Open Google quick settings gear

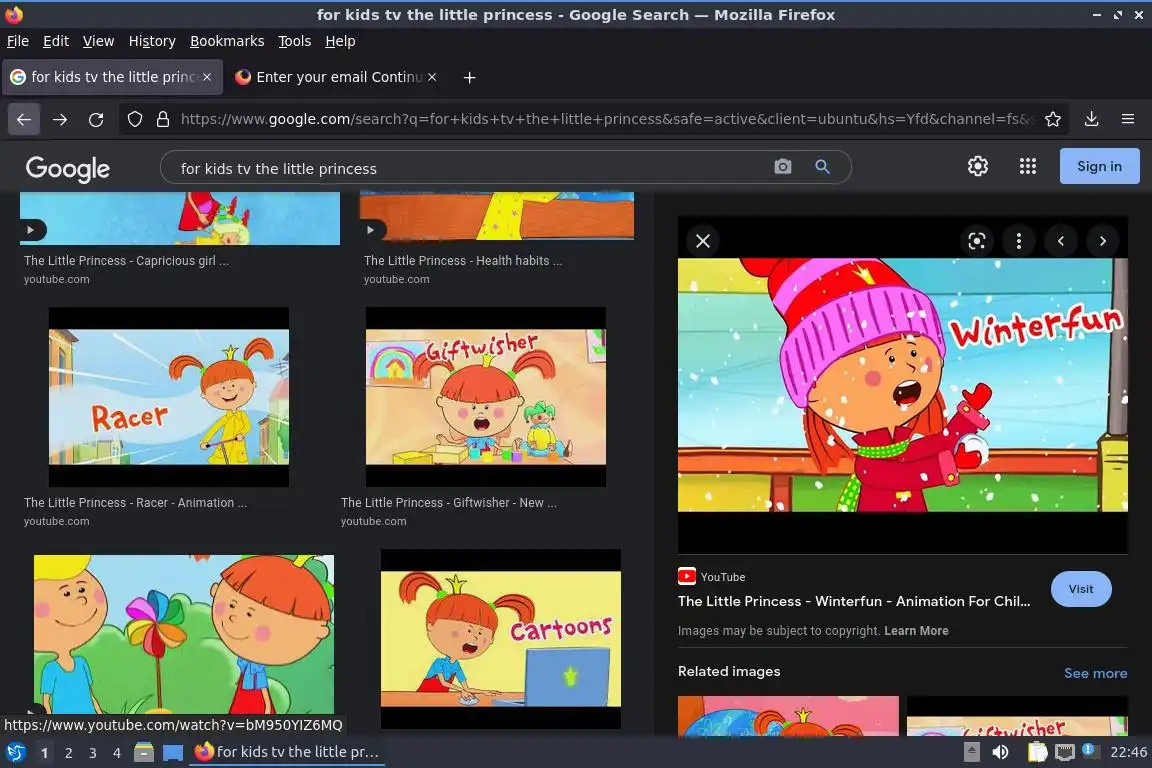(978, 166)
